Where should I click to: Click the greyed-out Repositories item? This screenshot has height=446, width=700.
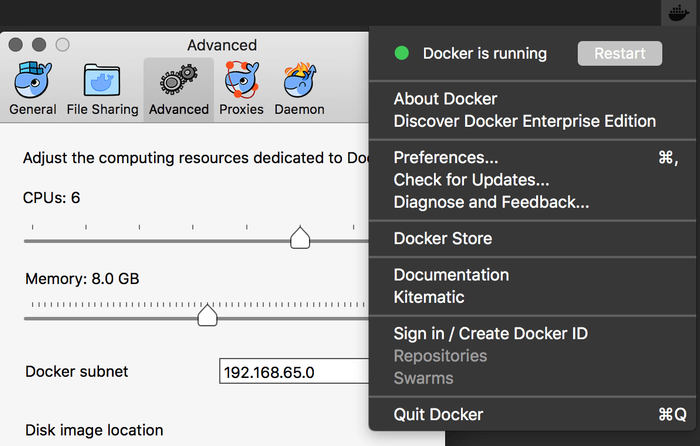440,356
